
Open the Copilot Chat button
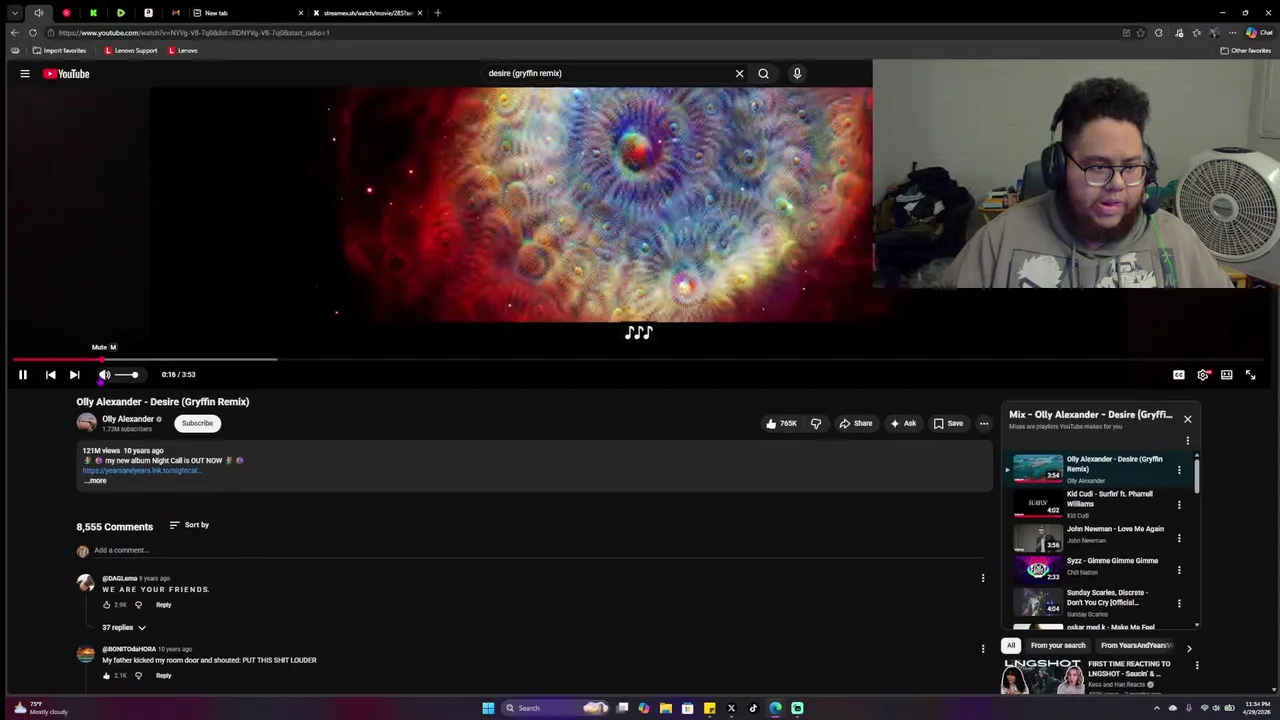[x=1259, y=33]
